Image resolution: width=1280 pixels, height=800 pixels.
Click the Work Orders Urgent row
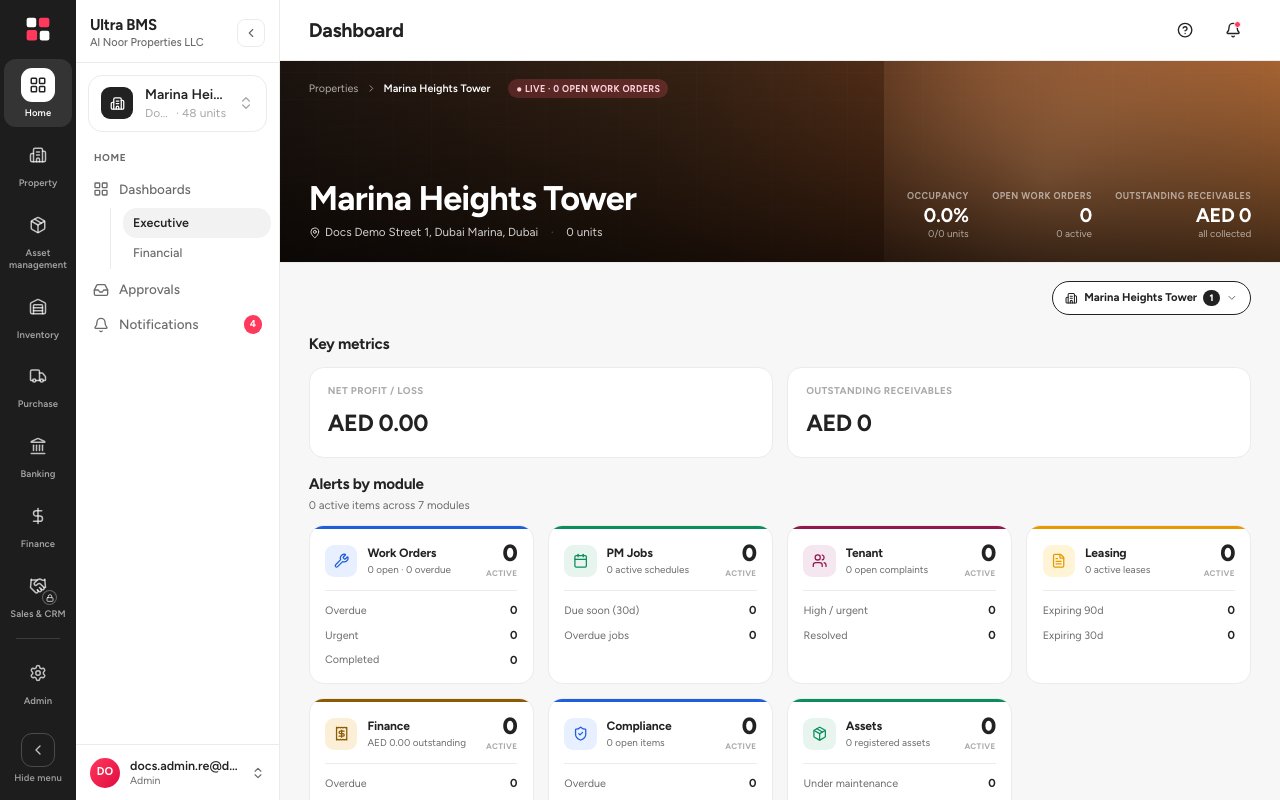[421, 635]
